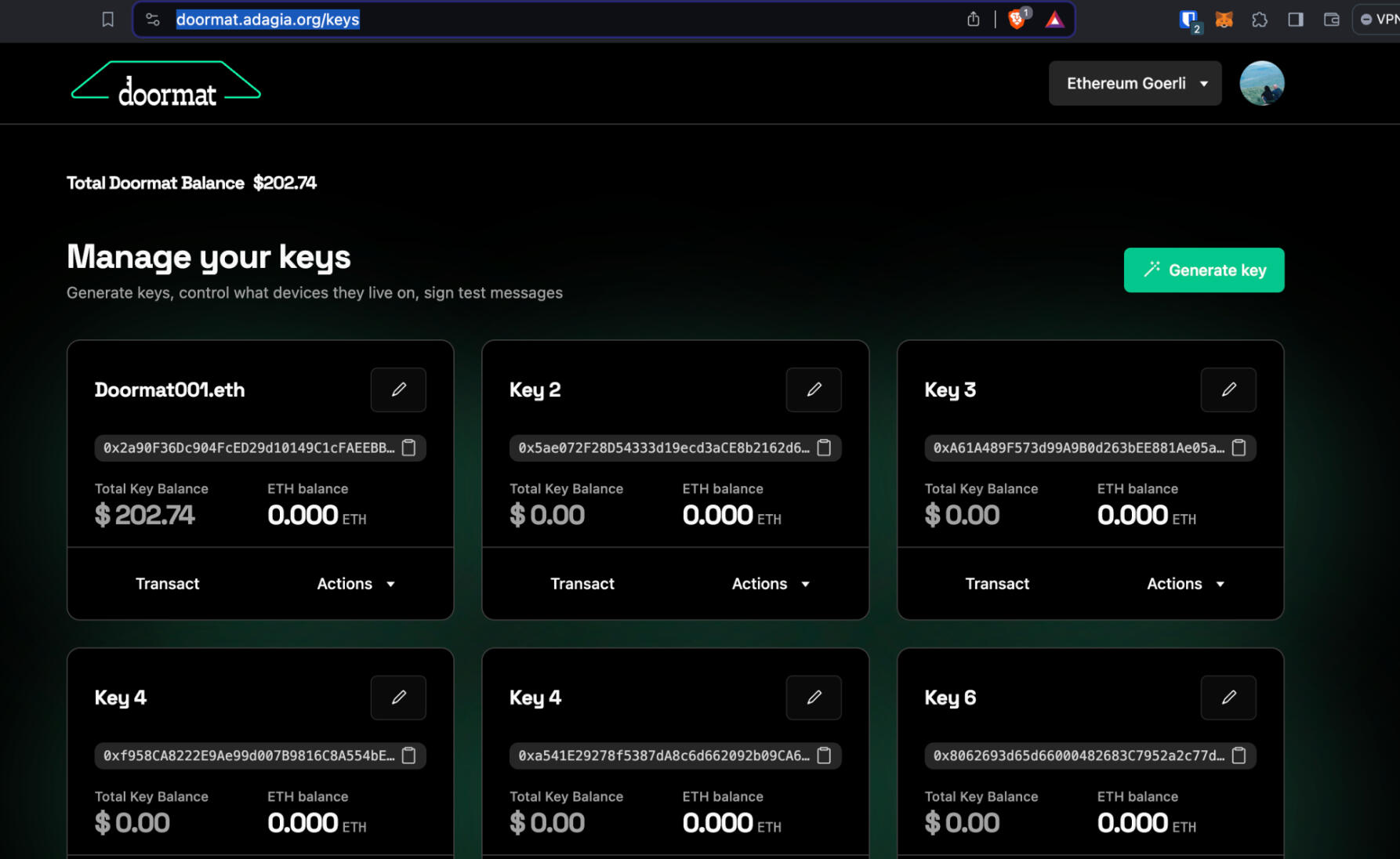Focus the doormat.adagia.org address bar
1400x859 pixels.
(x=549, y=20)
